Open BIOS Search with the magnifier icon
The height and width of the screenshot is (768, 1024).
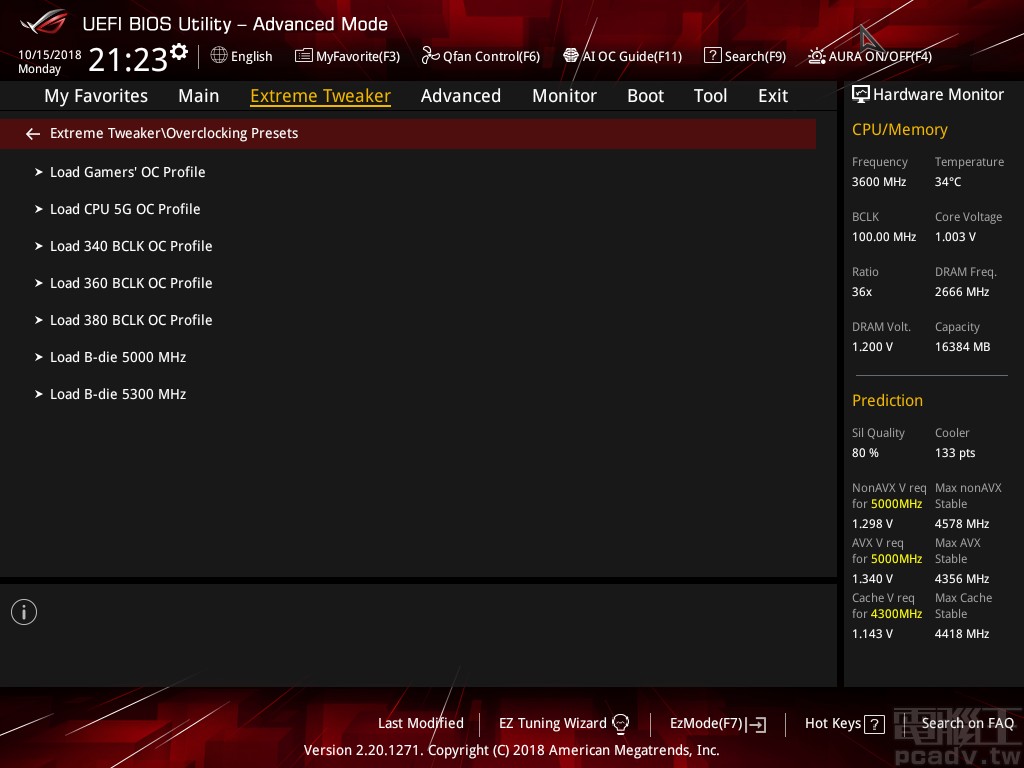pos(712,56)
